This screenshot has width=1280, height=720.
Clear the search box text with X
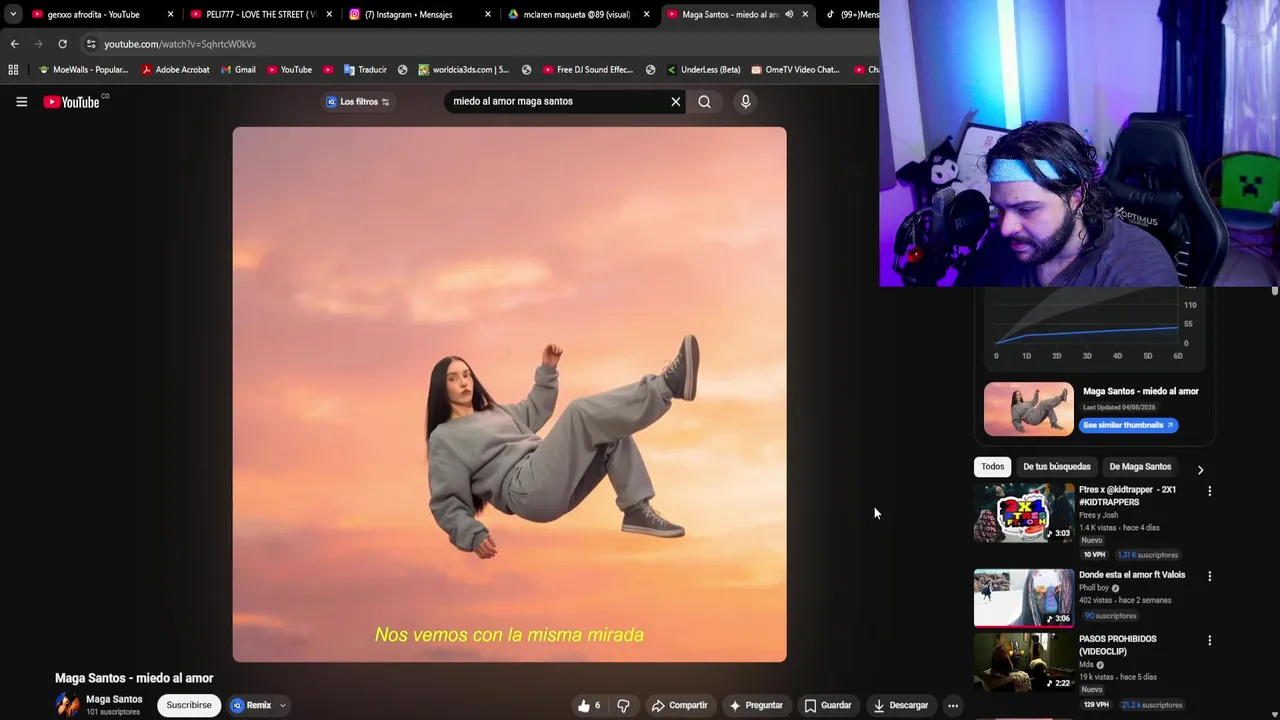[675, 101]
